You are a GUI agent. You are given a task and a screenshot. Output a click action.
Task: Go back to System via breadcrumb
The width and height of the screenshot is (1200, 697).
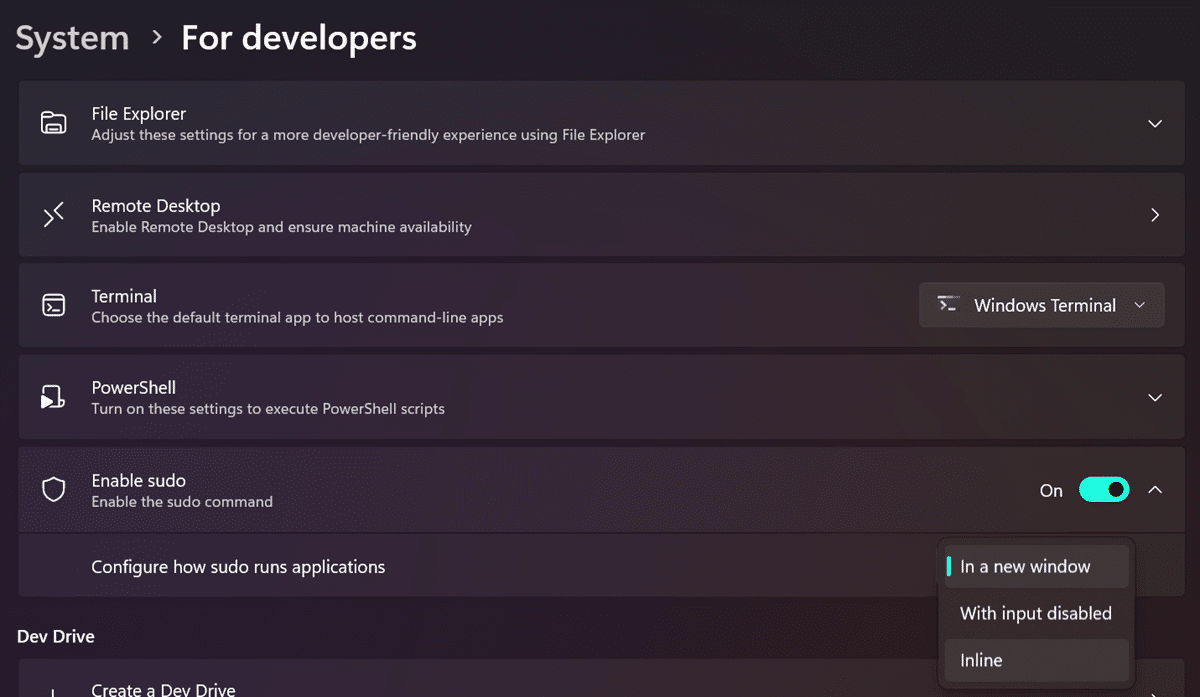coord(72,38)
